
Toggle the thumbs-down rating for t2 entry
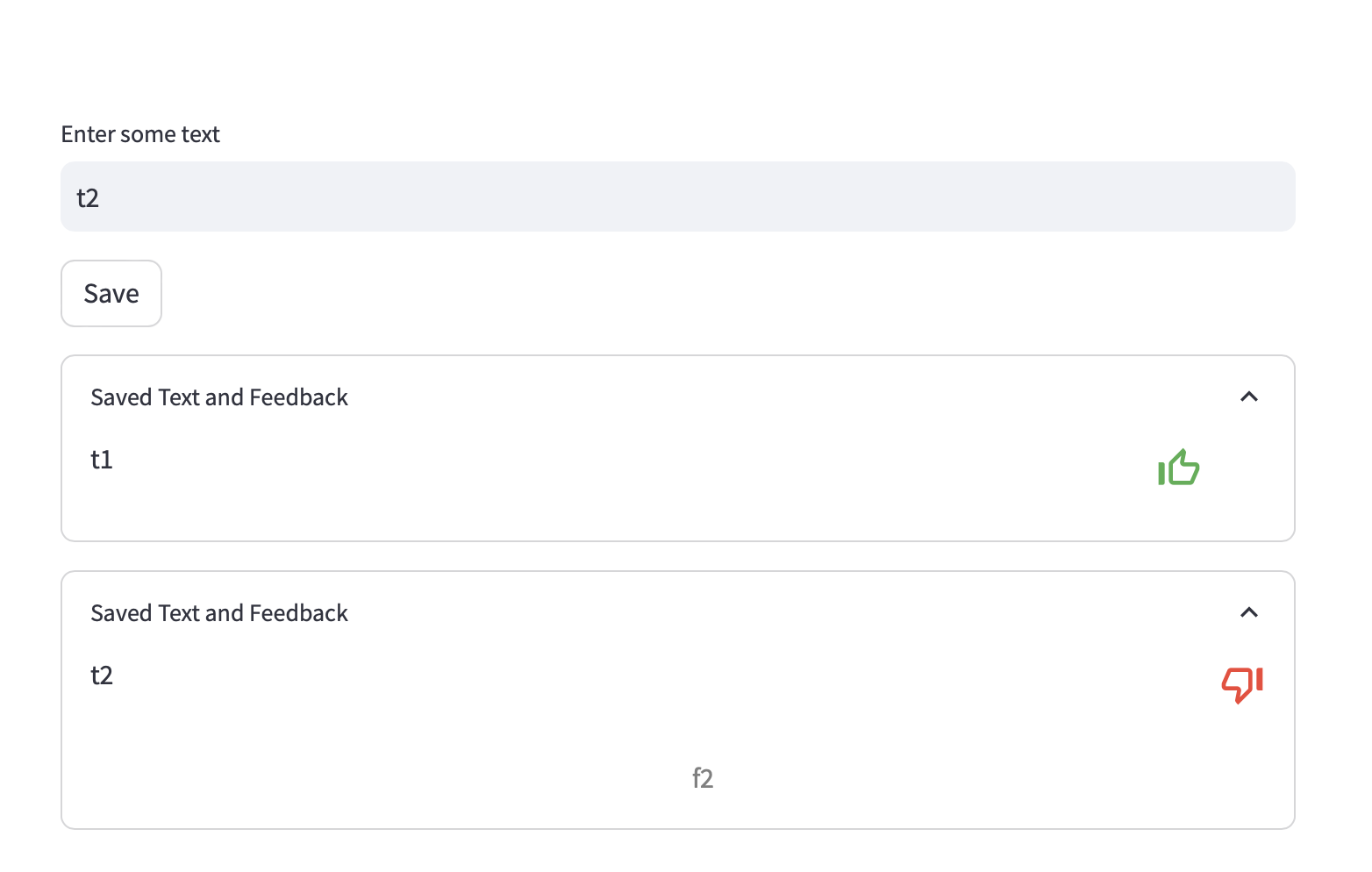point(1242,683)
